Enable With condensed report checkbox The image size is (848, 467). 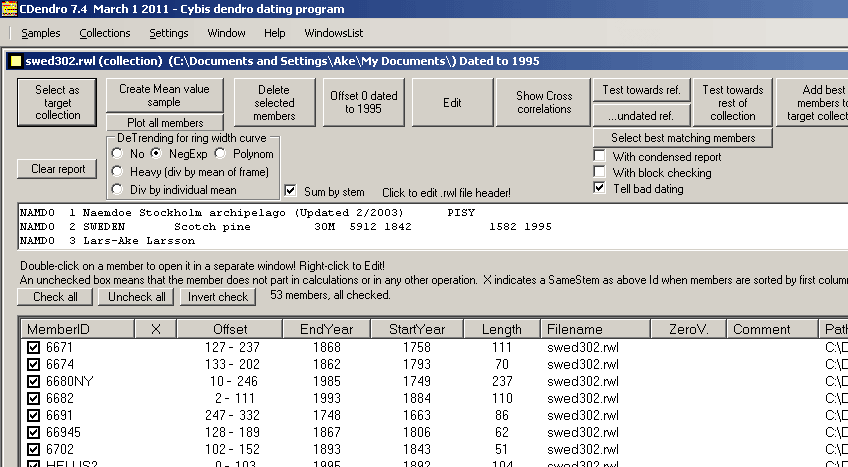599,156
